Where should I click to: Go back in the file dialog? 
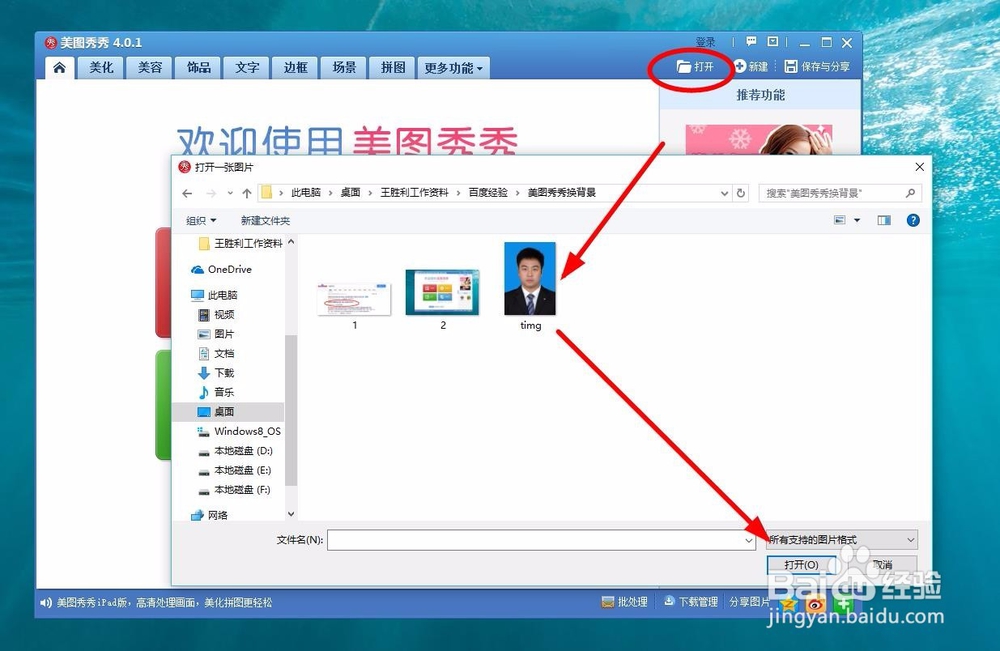(187, 193)
